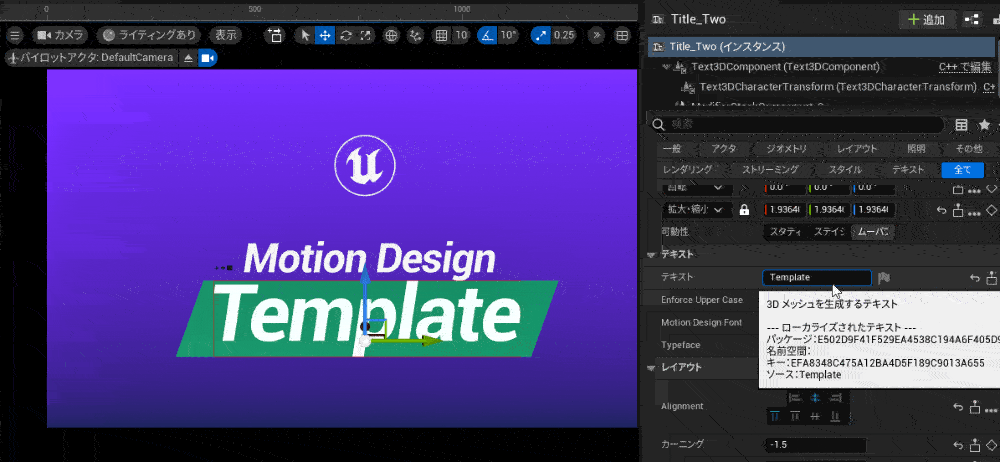Open grid snap value 10 dropdown
1000x462 pixels.
coord(460,35)
